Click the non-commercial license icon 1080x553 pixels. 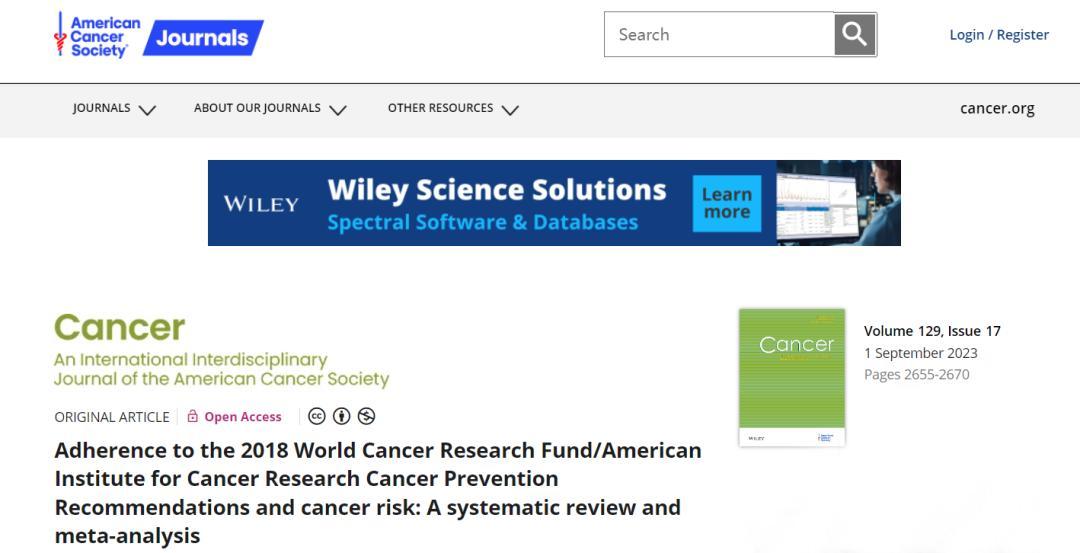[366, 417]
